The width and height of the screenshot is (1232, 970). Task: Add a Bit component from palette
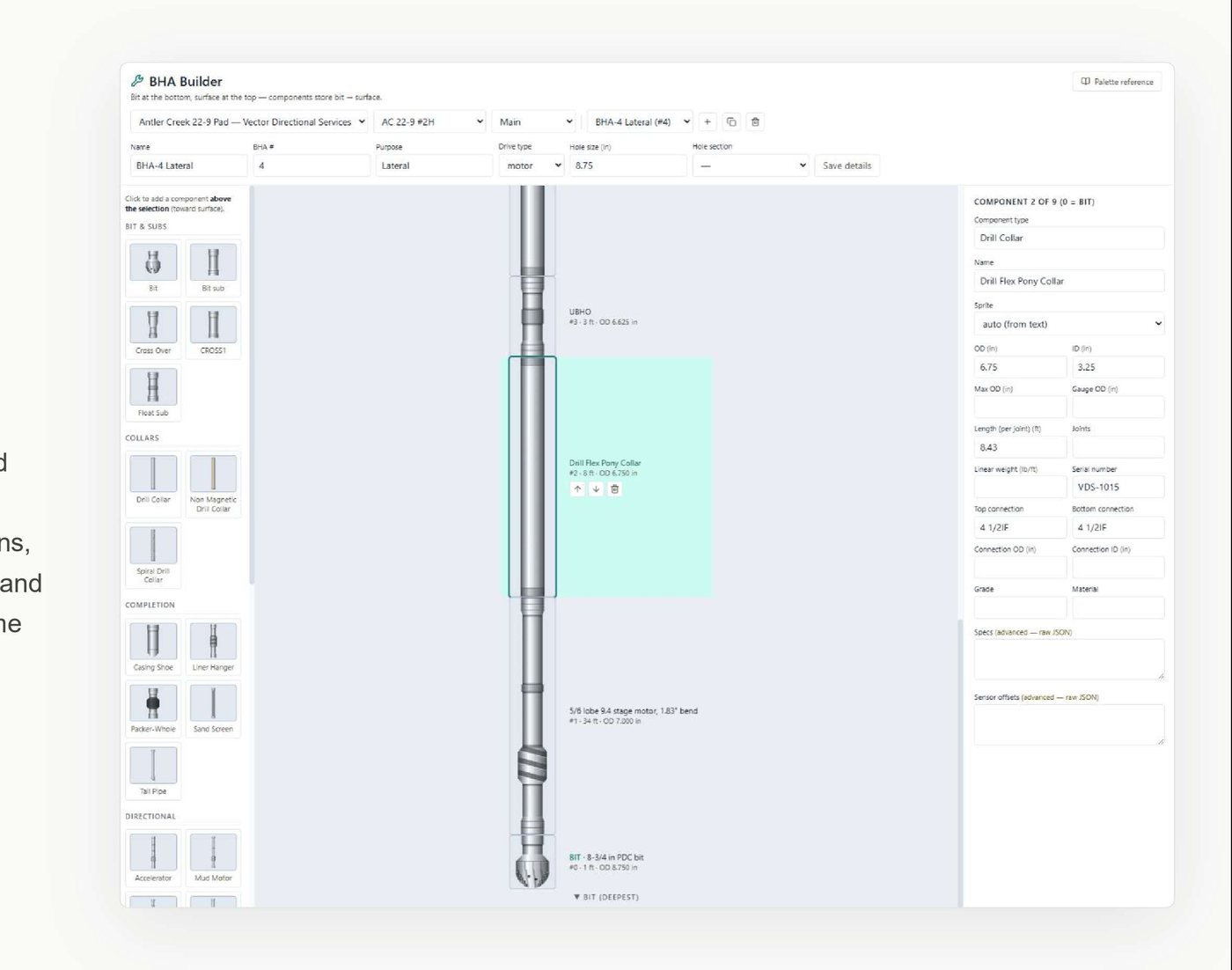coord(153,268)
